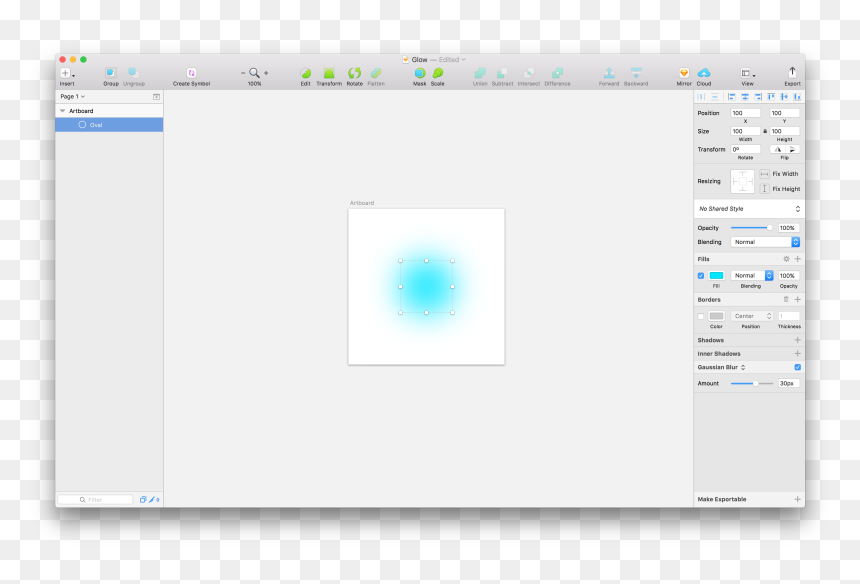The image size is (860, 584).
Task: Open the Fills settings gear
Action: point(786,259)
